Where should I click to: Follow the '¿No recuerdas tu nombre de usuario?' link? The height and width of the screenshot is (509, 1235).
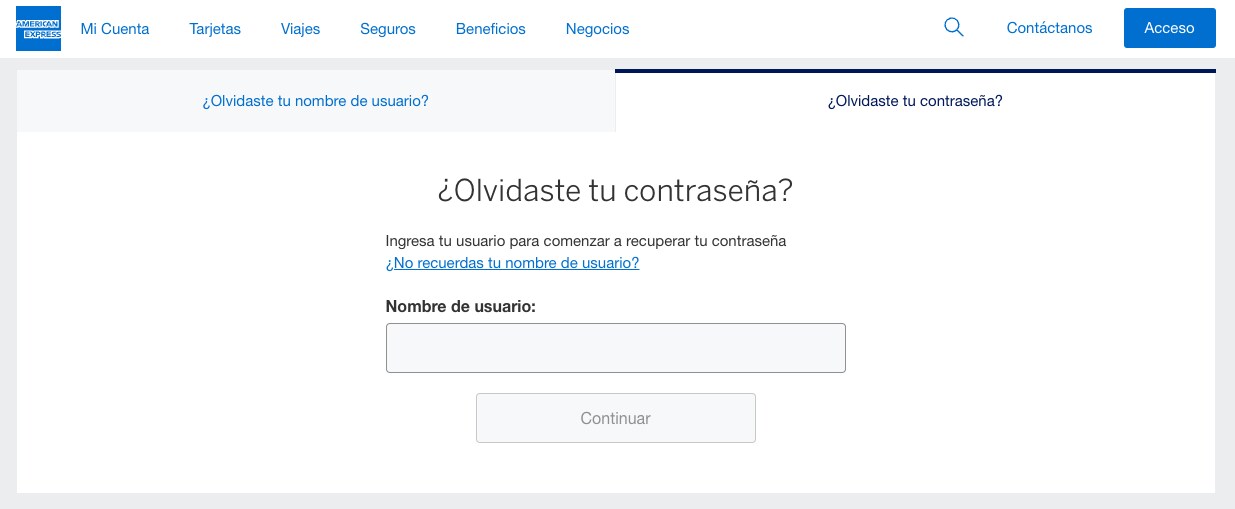pos(512,263)
